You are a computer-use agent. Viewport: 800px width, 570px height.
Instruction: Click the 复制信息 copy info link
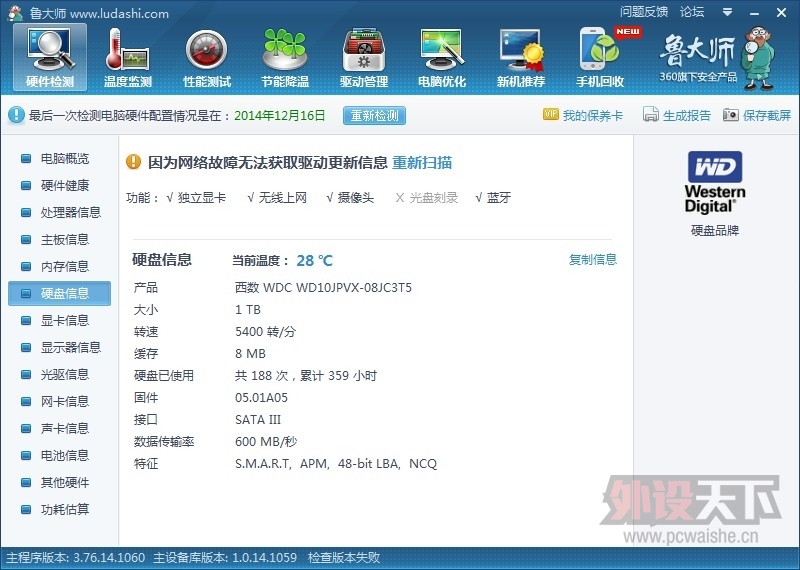coord(593,259)
